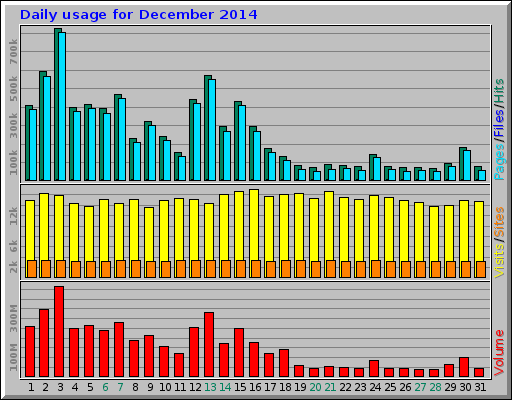The height and width of the screenshot is (400, 512).
Task: Click the 700k y-axis label
Action: click(x=13, y=51)
